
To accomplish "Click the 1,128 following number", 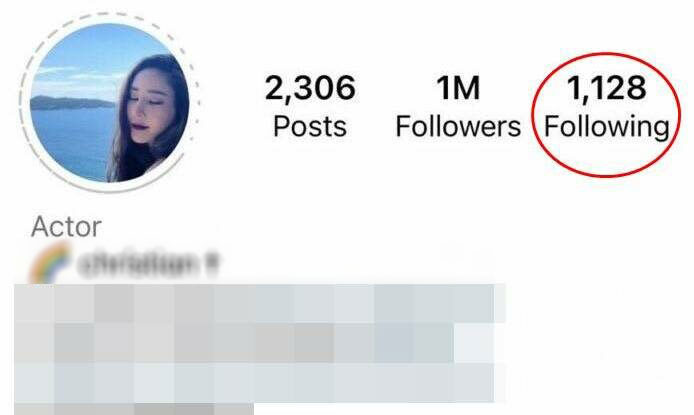I will pyautogui.click(x=606, y=88).
